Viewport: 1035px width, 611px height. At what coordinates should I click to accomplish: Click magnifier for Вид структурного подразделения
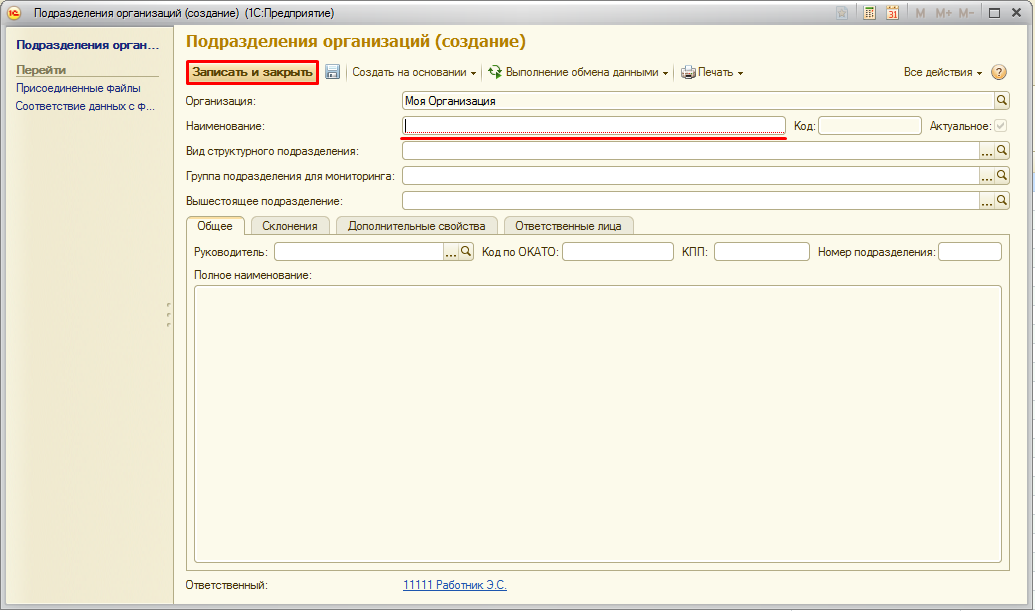1002,151
